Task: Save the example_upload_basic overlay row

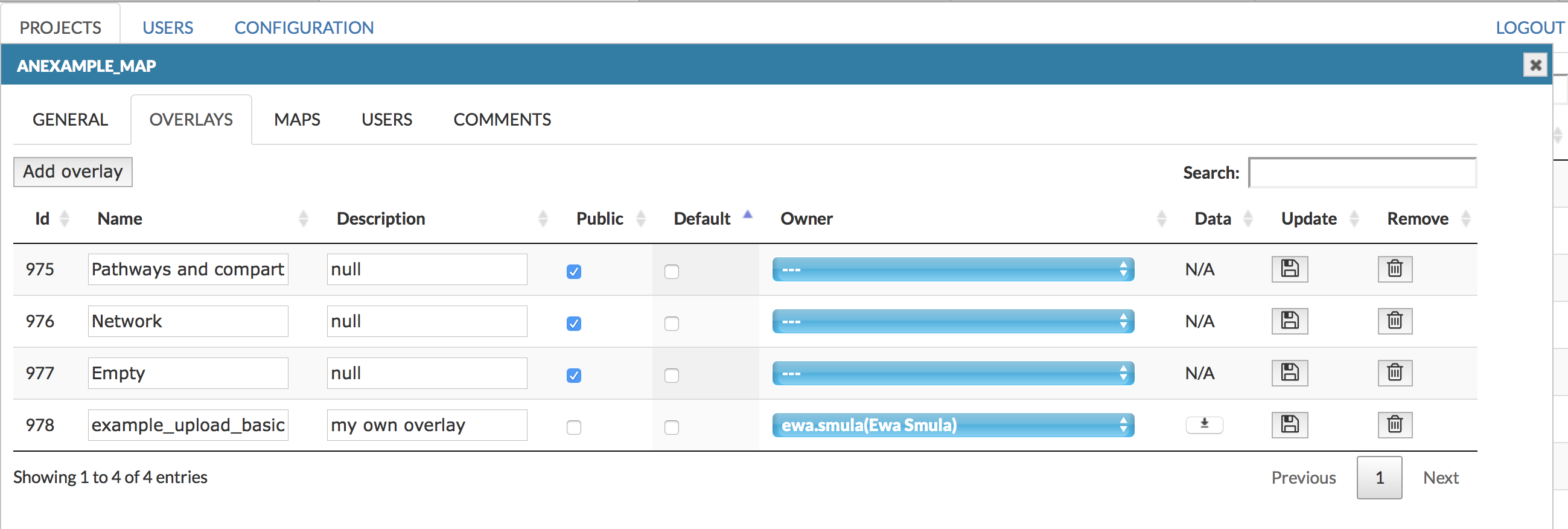Action: [x=1289, y=425]
